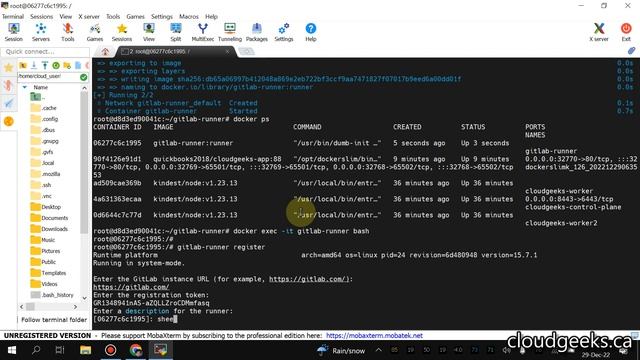Click the red Exit power icon
The image size is (640, 360).
pyautogui.click(x=626, y=32)
